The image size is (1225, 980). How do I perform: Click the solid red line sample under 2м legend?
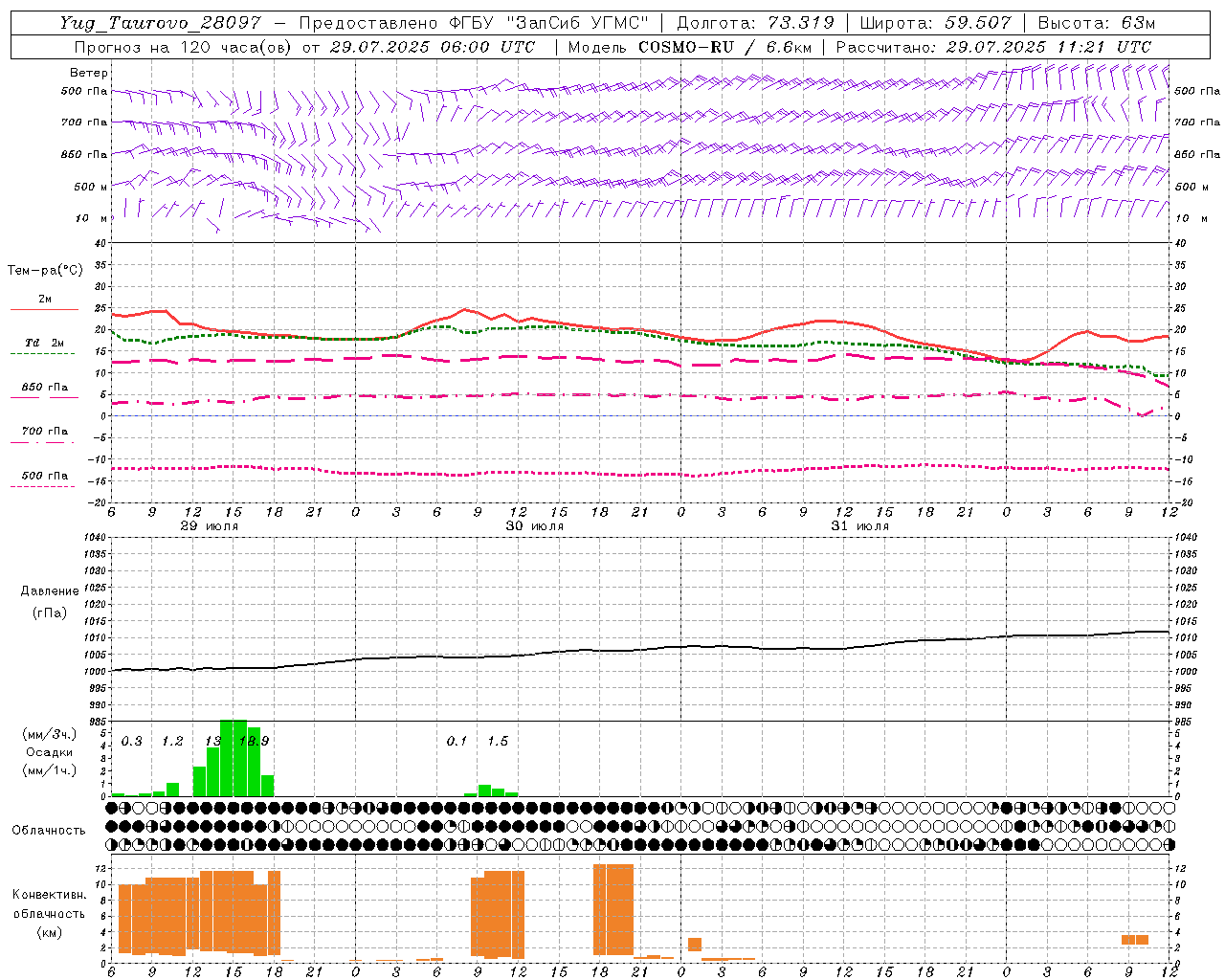[44, 310]
